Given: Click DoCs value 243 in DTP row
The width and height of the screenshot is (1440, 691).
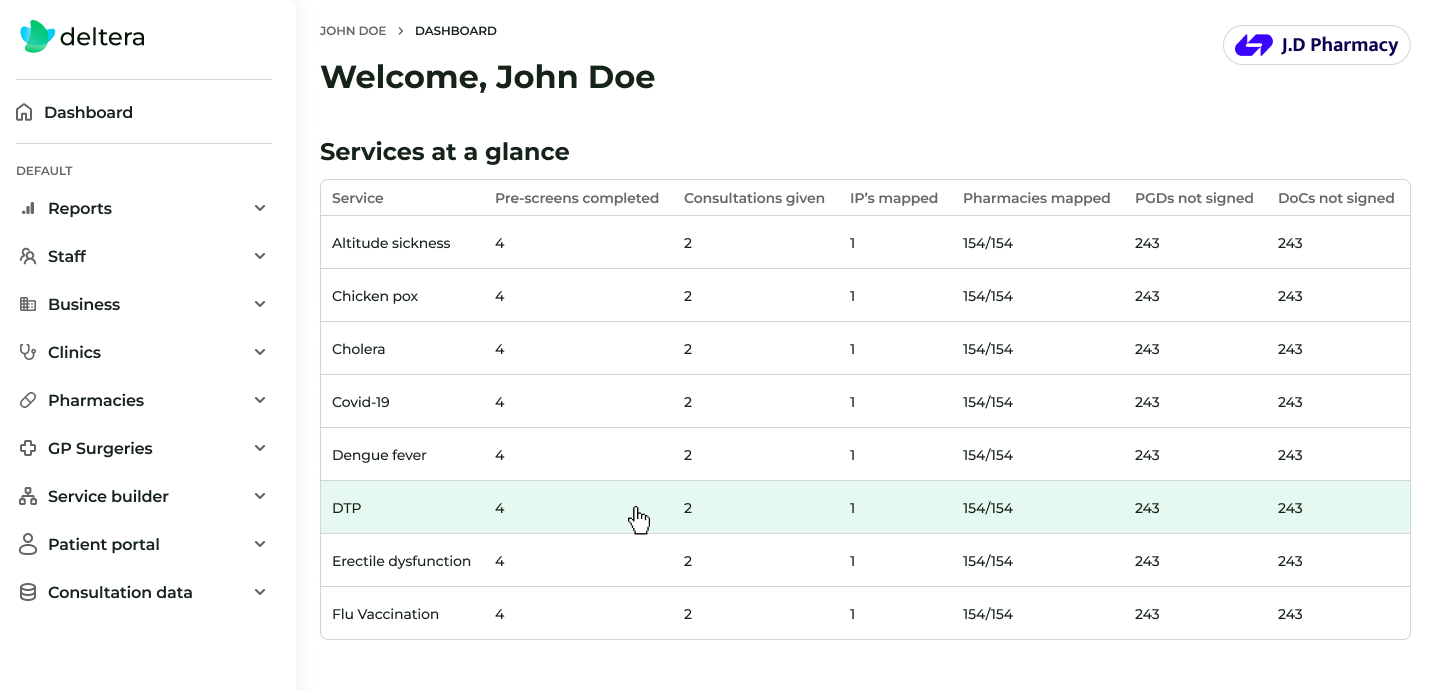Looking at the screenshot, I should click(1290, 508).
